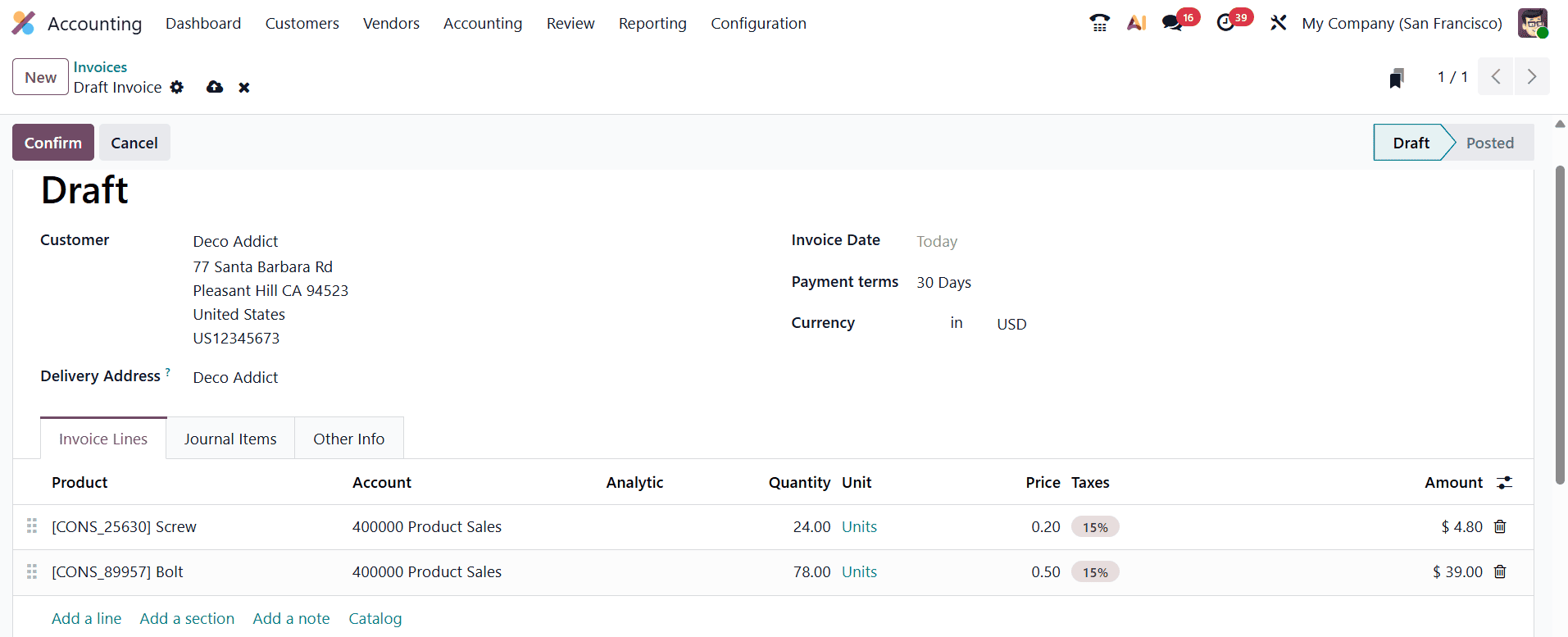Open Draft Invoice gear actions menu
The width and height of the screenshot is (1568, 637).
177,87
